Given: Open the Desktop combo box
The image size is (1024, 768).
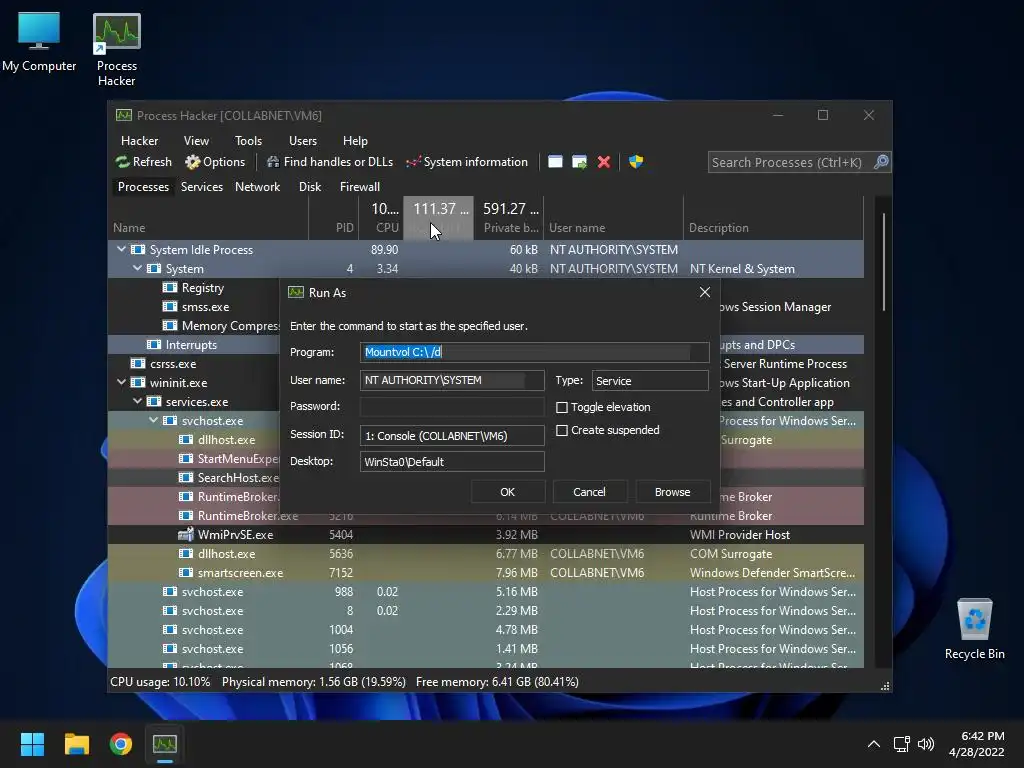Looking at the screenshot, I should coord(452,462).
